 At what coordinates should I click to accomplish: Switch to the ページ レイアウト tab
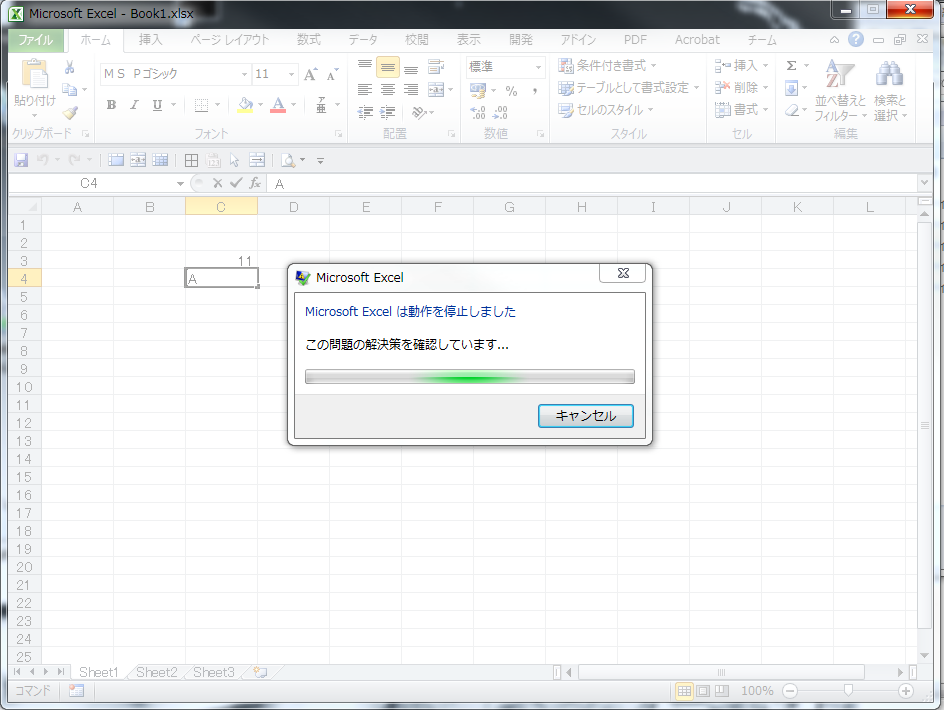click(229, 40)
